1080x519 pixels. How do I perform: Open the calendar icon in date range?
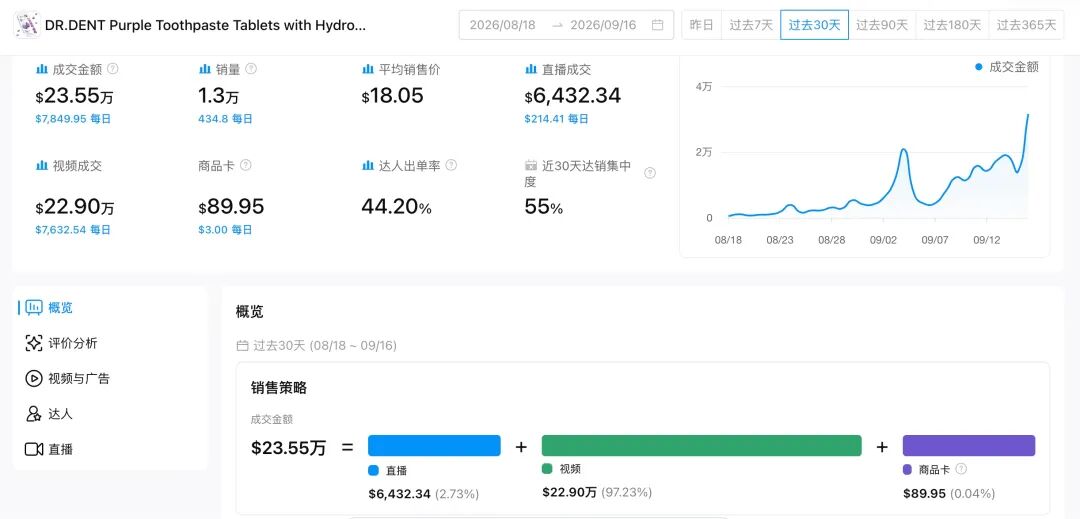[658, 25]
